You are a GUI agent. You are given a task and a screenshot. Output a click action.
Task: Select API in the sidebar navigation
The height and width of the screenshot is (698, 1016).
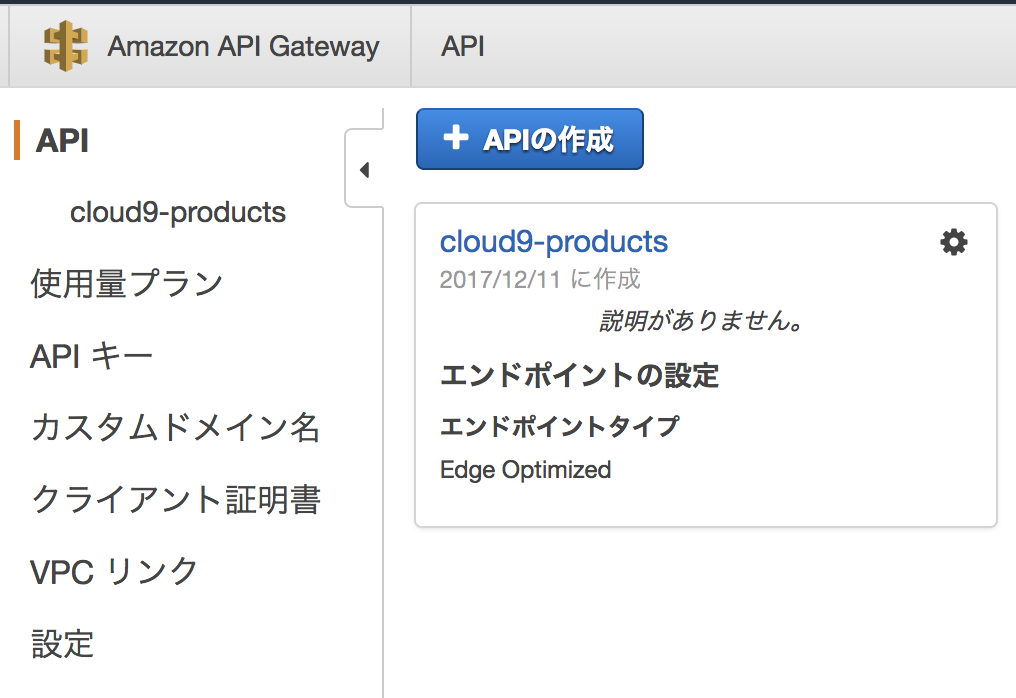coord(62,141)
